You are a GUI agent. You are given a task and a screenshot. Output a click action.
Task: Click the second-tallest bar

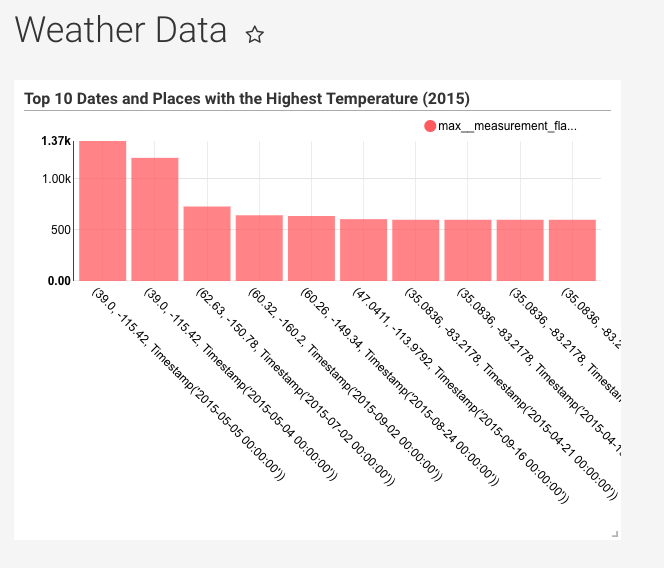(155, 218)
